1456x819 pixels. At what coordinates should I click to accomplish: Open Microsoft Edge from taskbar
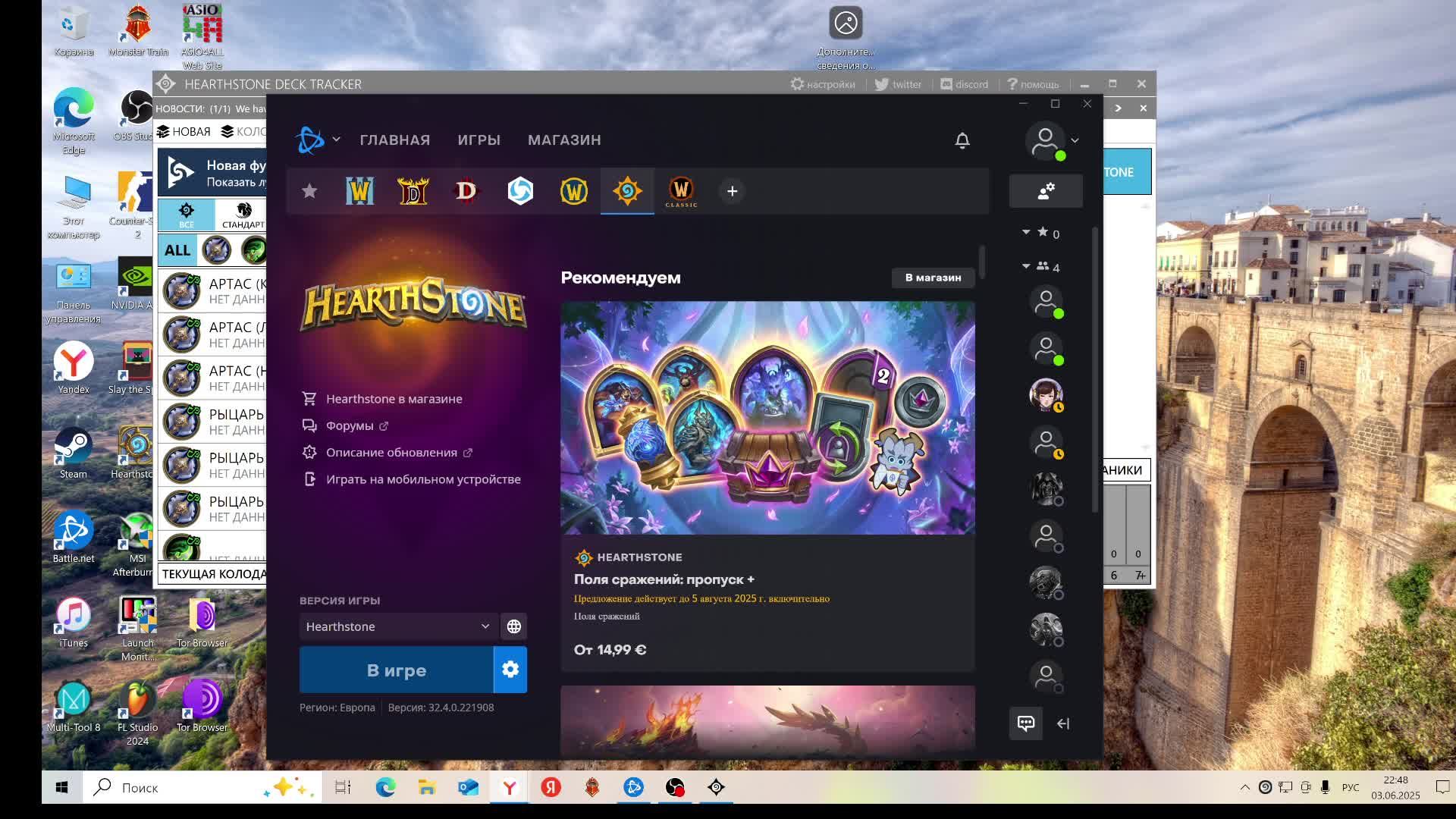click(385, 787)
